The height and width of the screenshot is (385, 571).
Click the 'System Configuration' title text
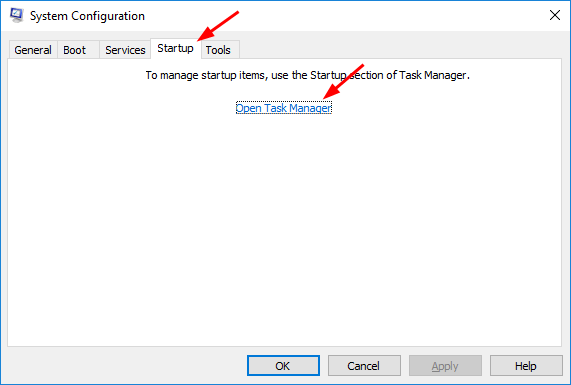pos(87,16)
